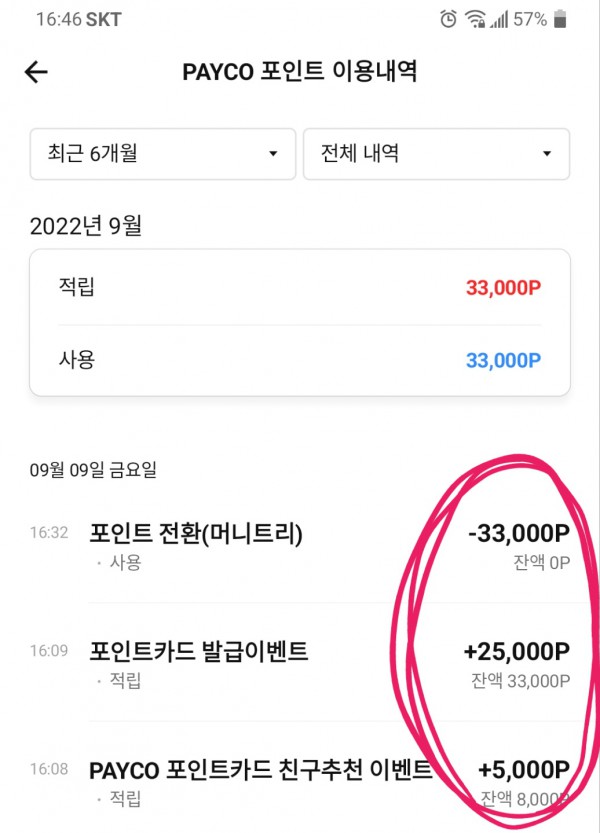The width and height of the screenshot is (600, 833).
Task: Tap the 33,000P blue used total
Action: (503, 360)
